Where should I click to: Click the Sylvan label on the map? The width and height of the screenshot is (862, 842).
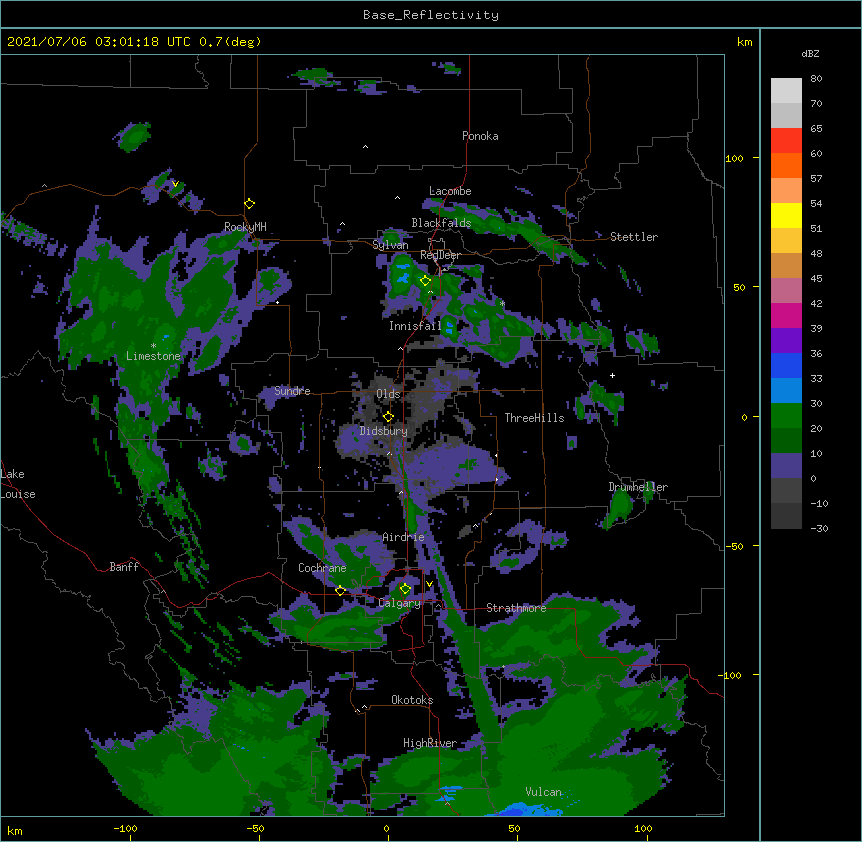[390, 245]
